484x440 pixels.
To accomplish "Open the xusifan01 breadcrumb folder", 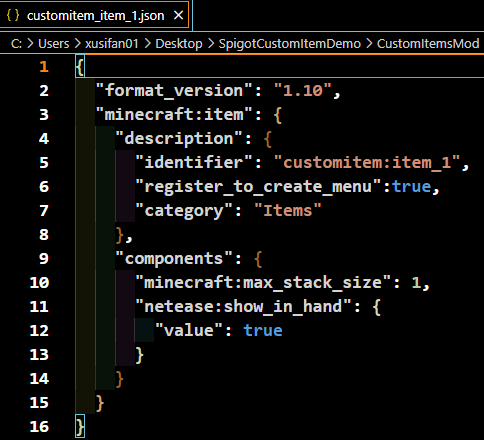I will pyautogui.click(x=112, y=44).
